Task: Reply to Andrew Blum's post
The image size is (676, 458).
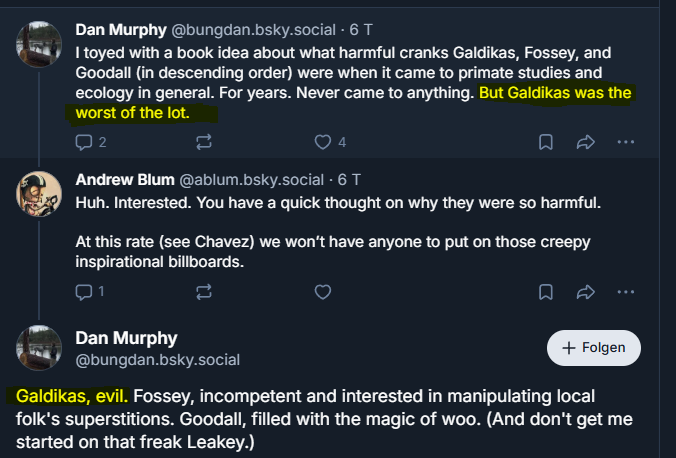Action: click(85, 292)
